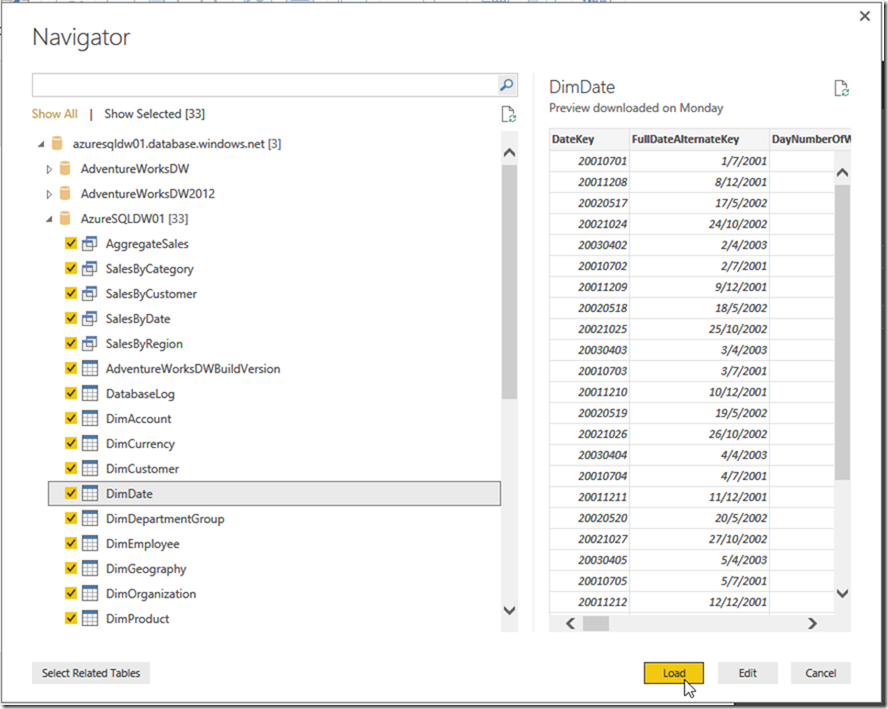Uncheck the AggregateSales checkbox

point(71,244)
